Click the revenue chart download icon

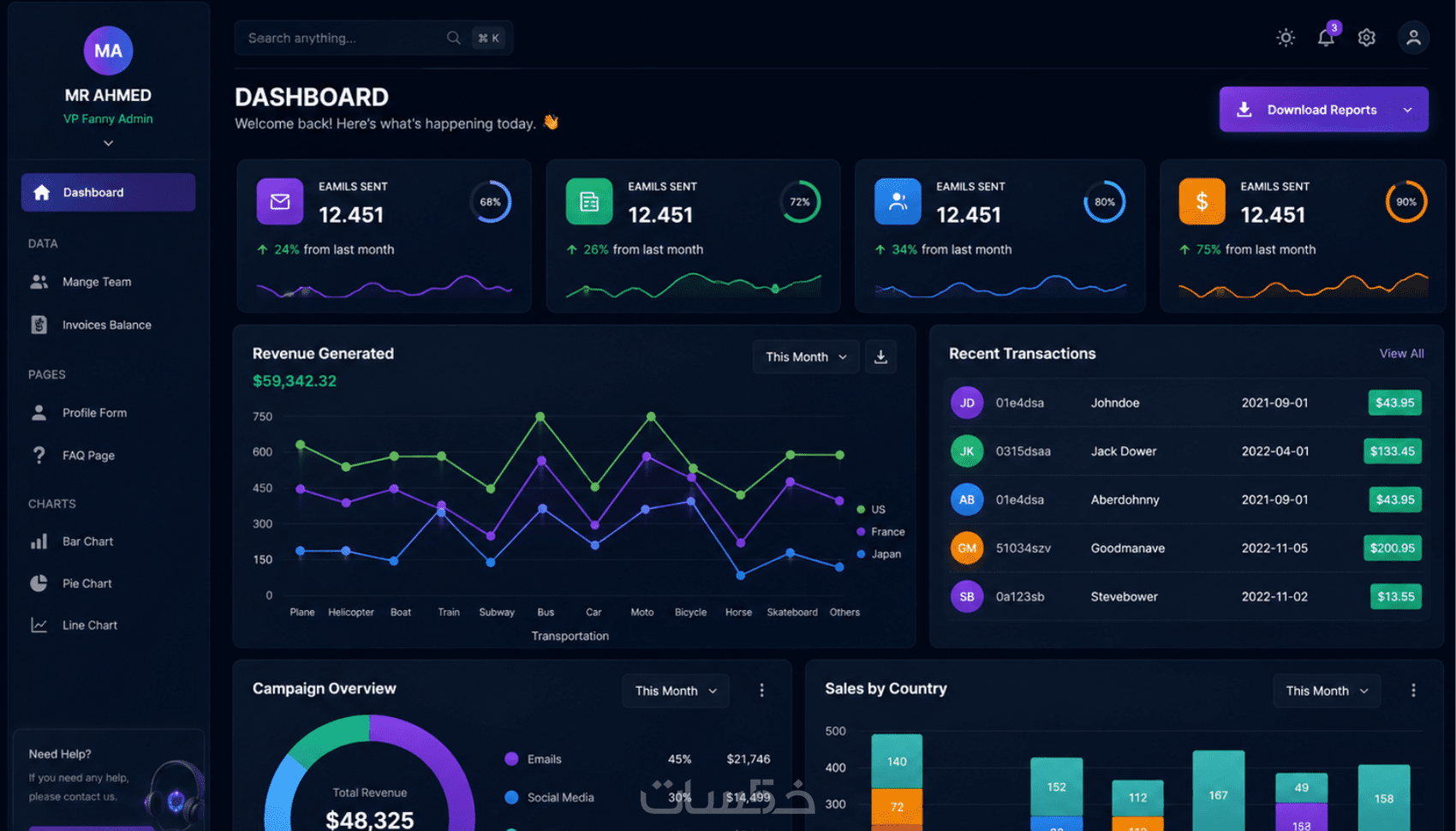[x=880, y=356]
